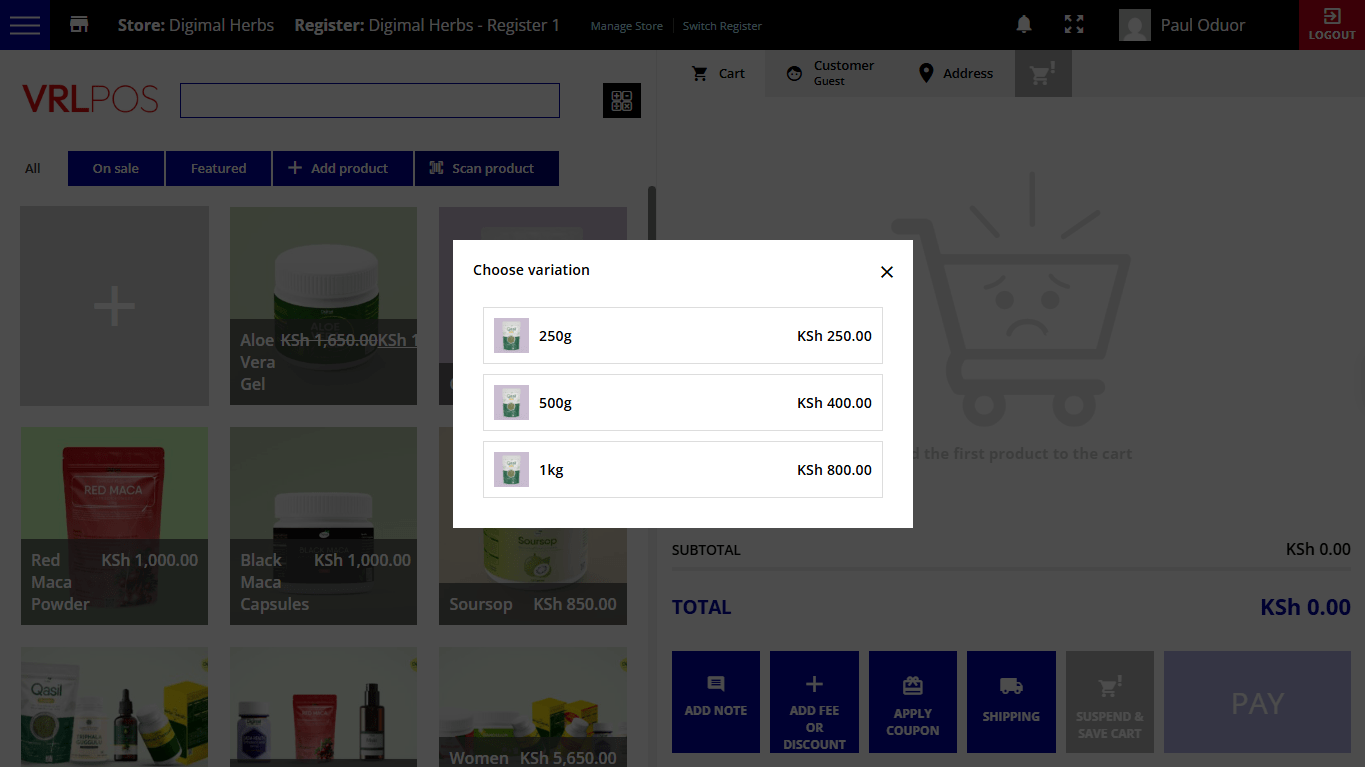Click the Manage Store link
Image resolution: width=1365 pixels, height=767 pixels.
click(626, 26)
